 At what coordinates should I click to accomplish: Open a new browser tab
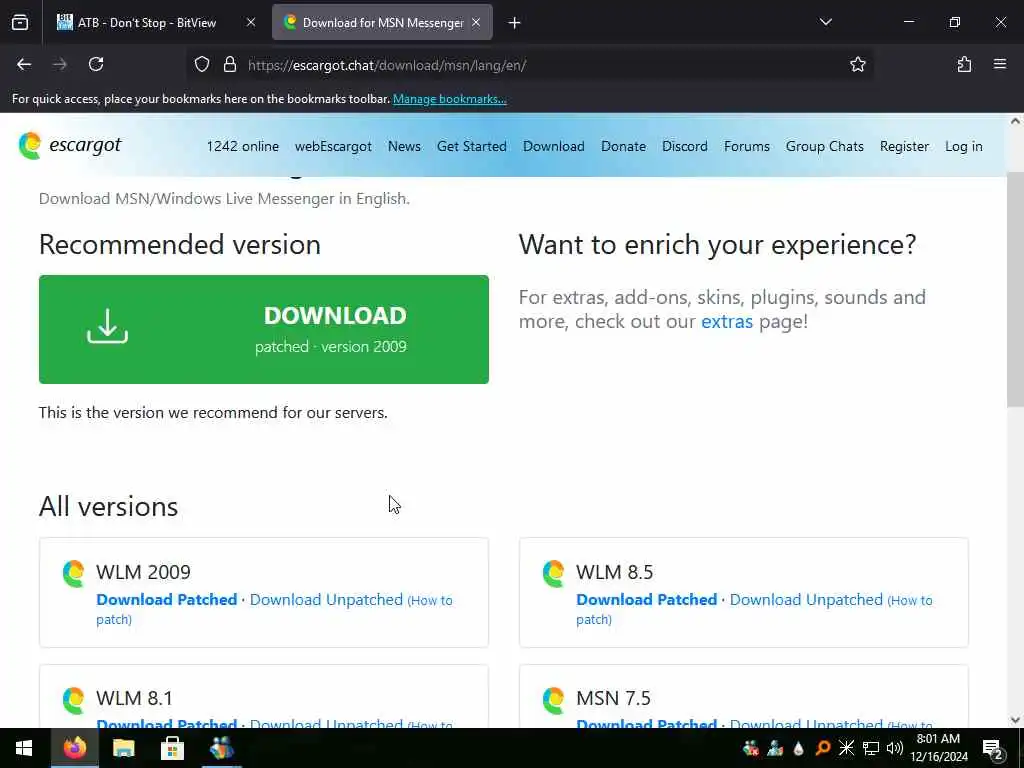514,23
